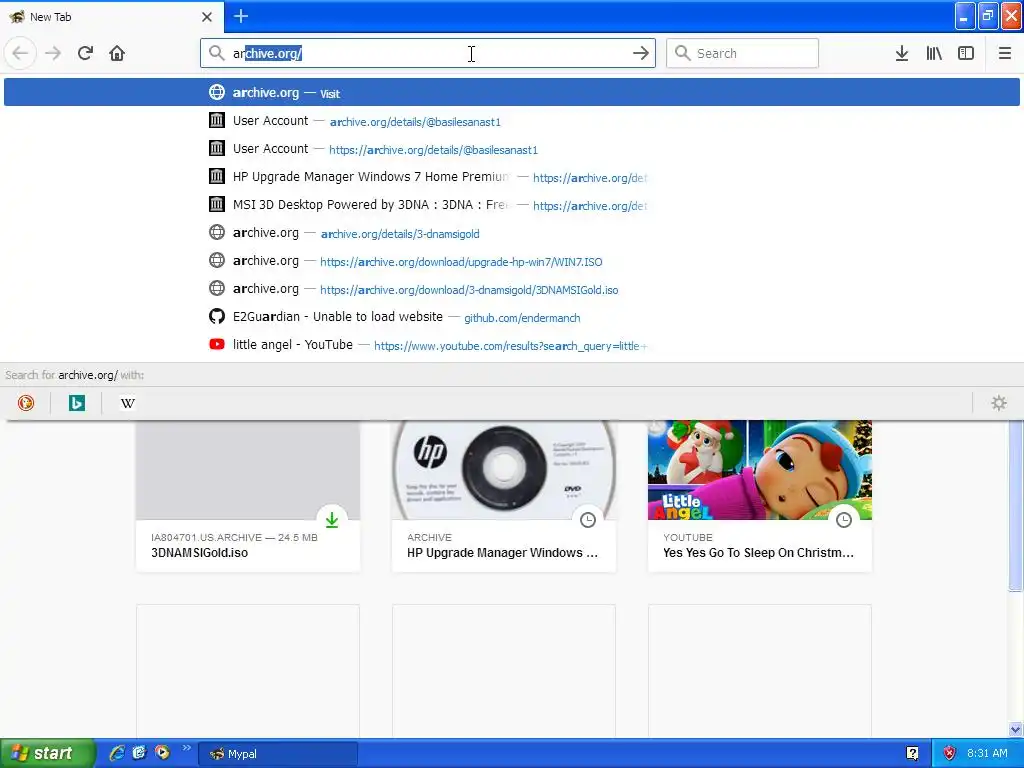The image size is (1024, 768).
Task: Click the GitHub icon in suggestions
Action: point(217,317)
